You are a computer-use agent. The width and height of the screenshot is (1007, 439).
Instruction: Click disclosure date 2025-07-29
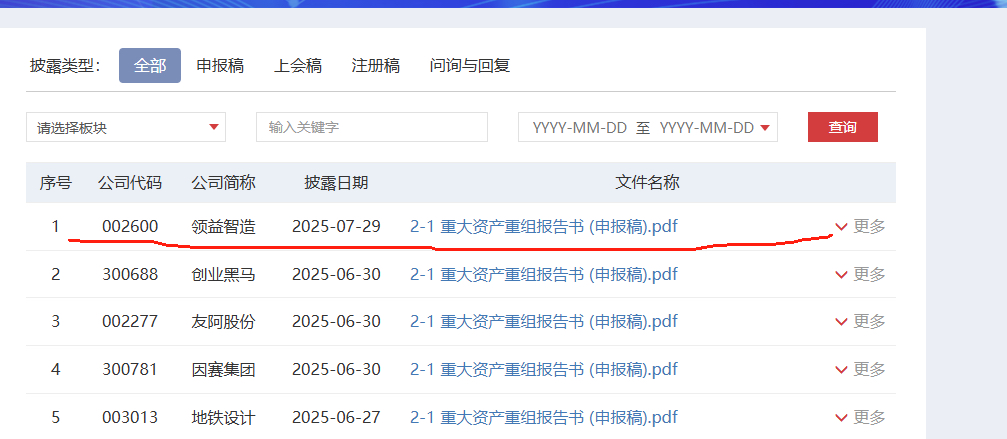coord(336,227)
